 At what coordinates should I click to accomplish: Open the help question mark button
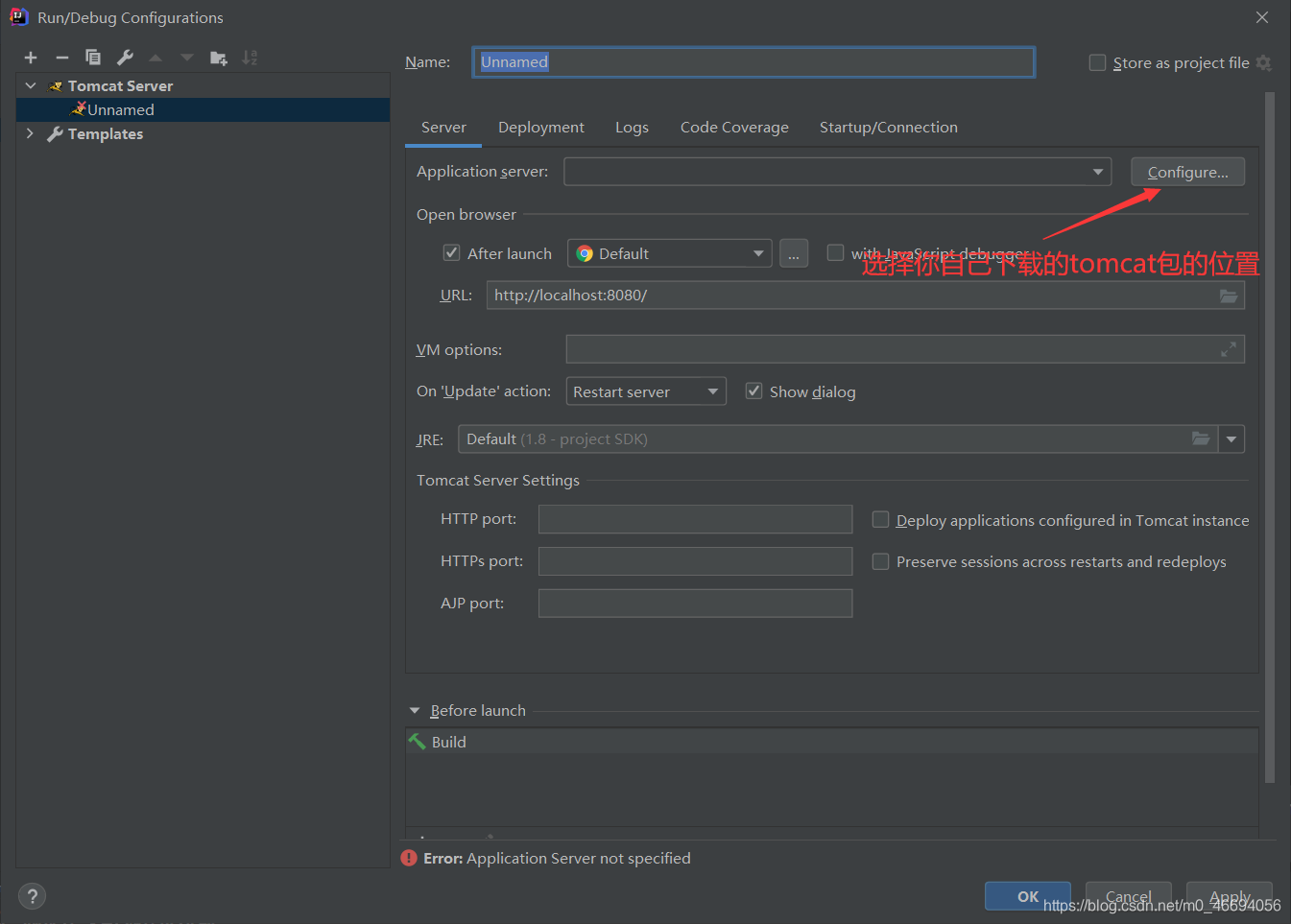(32, 896)
